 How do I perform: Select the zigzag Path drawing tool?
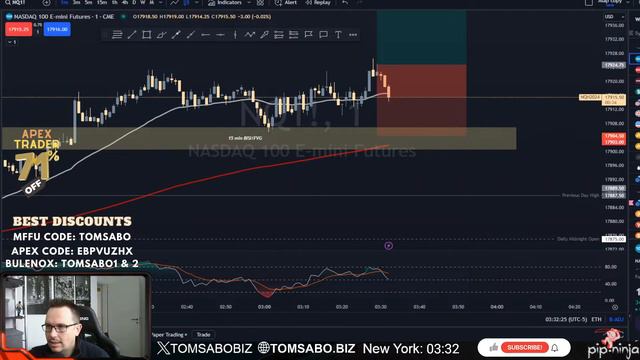click(249, 35)
